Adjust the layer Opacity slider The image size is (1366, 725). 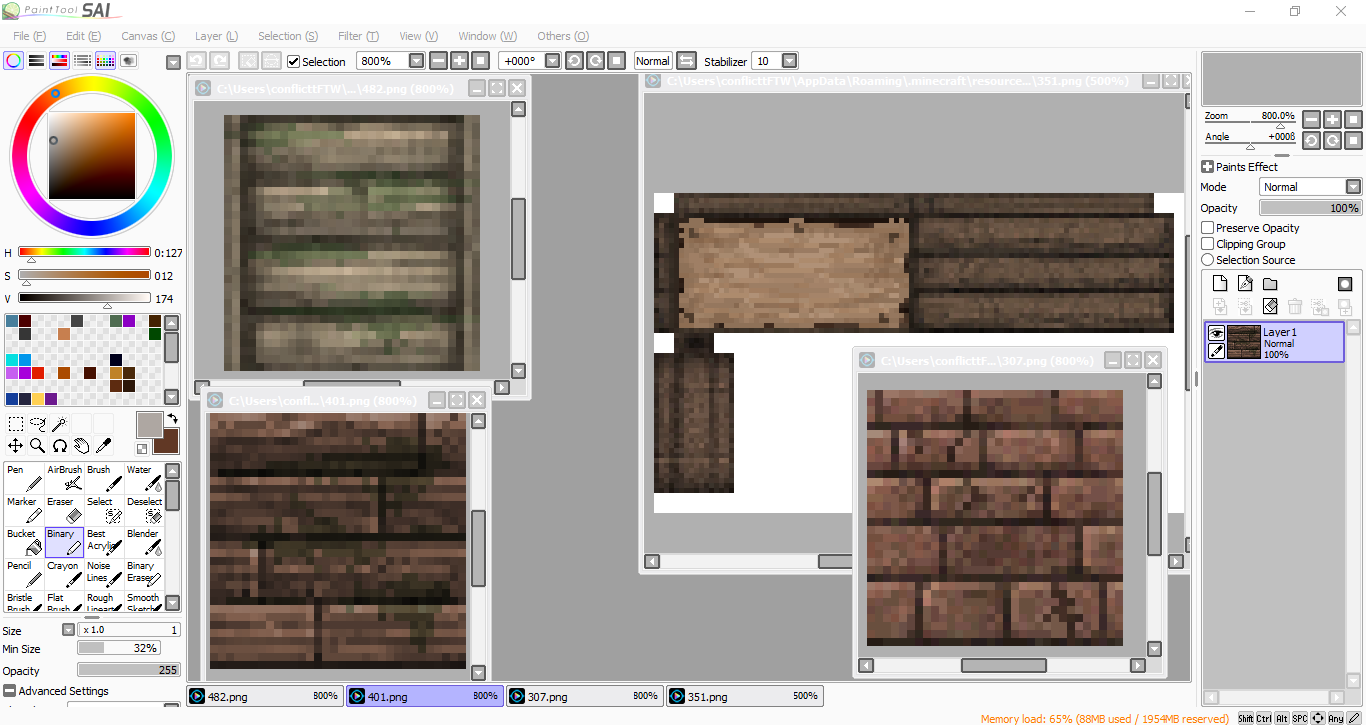click(x=1310, y=208)
